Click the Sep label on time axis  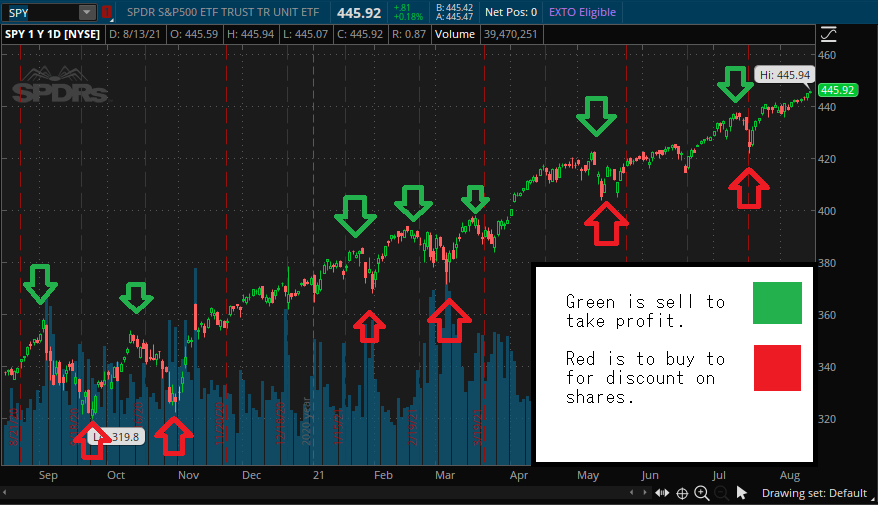48,475
